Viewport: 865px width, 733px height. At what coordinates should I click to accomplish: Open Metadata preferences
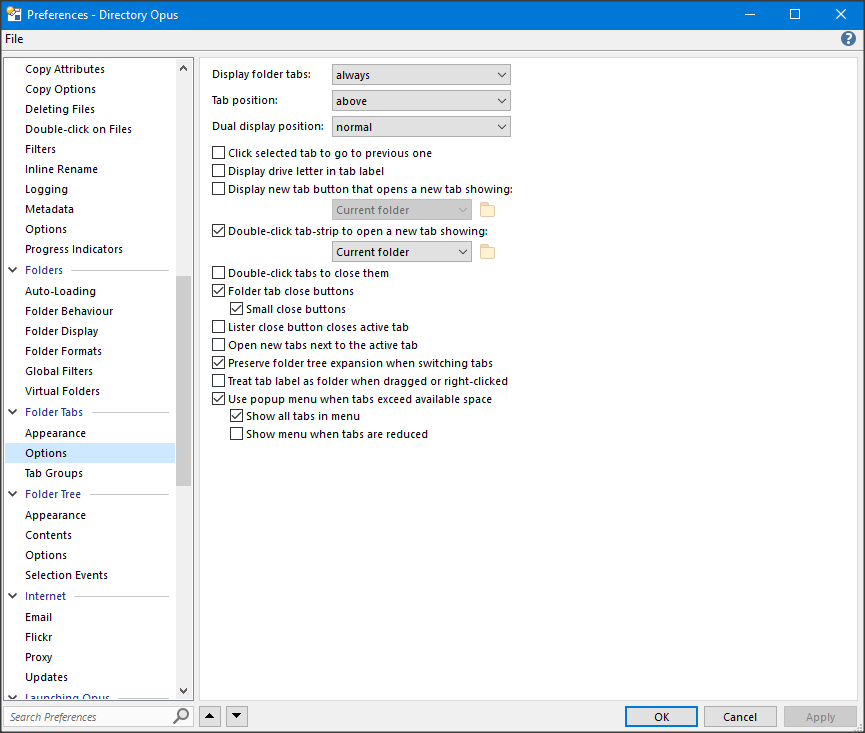coord(49,209)
